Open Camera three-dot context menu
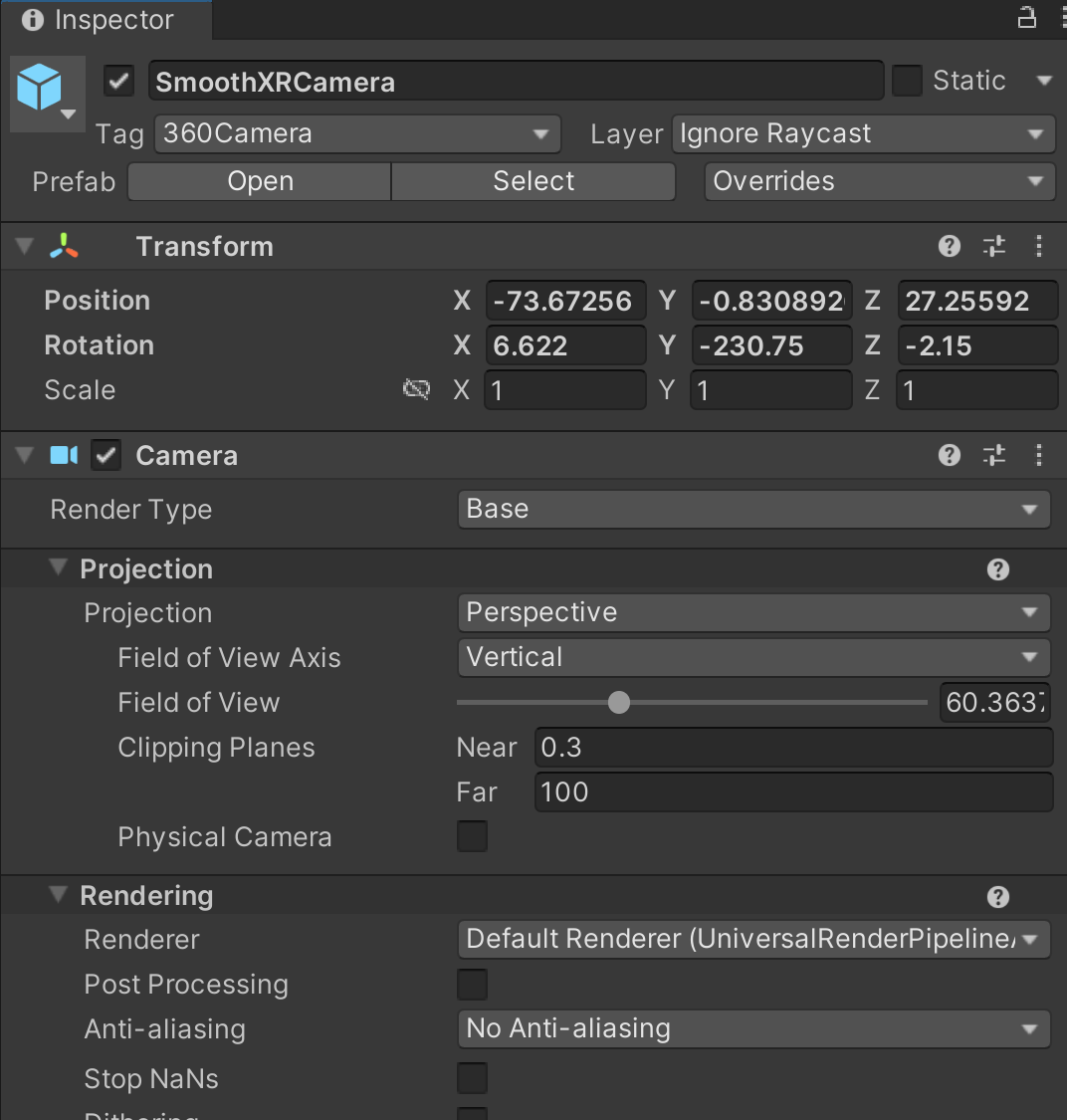 (1039, 456)
